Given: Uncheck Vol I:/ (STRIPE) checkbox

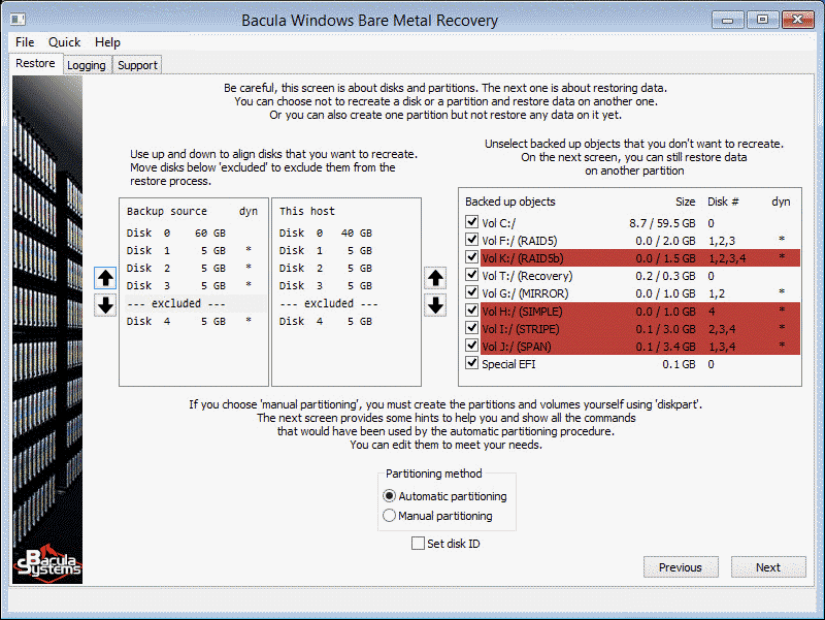Looking at the screenshot, I should pos(471,328).
